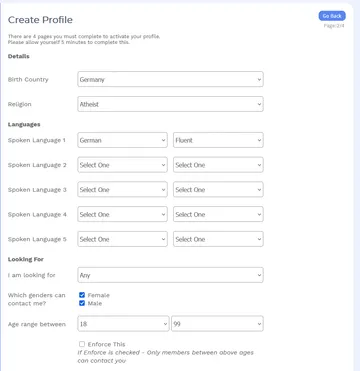Image resolution: width=360 pixels, height=371 pixels.
Task: Click the Go Back button
Action: click(332, 16)
